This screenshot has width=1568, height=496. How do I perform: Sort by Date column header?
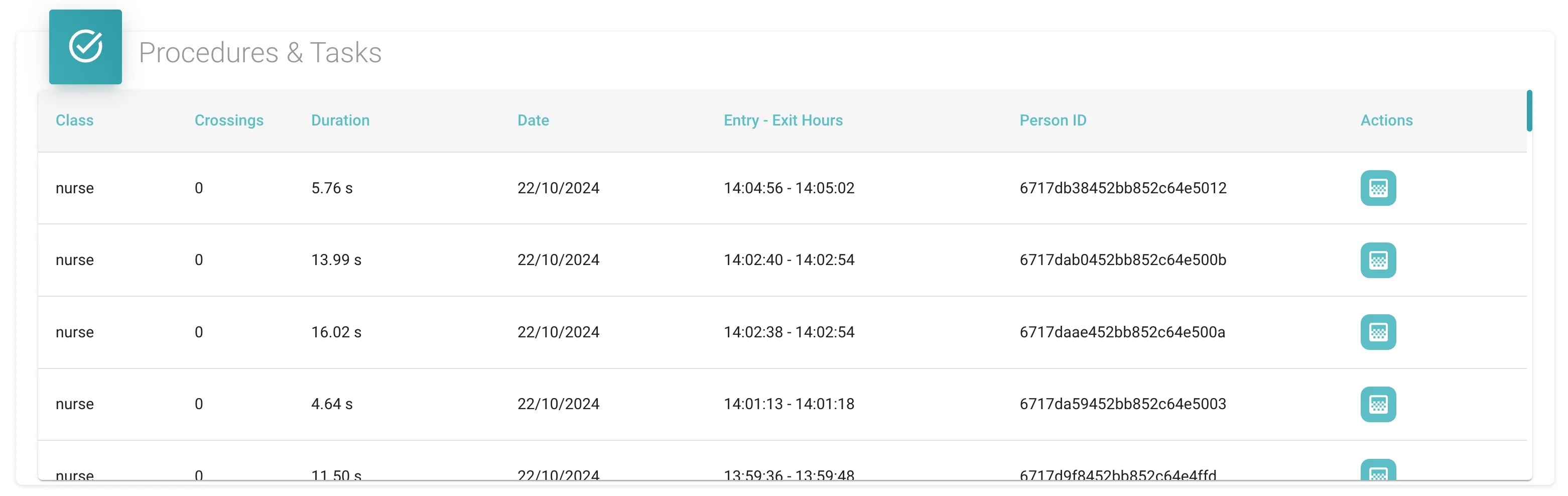tap(533, 120)
